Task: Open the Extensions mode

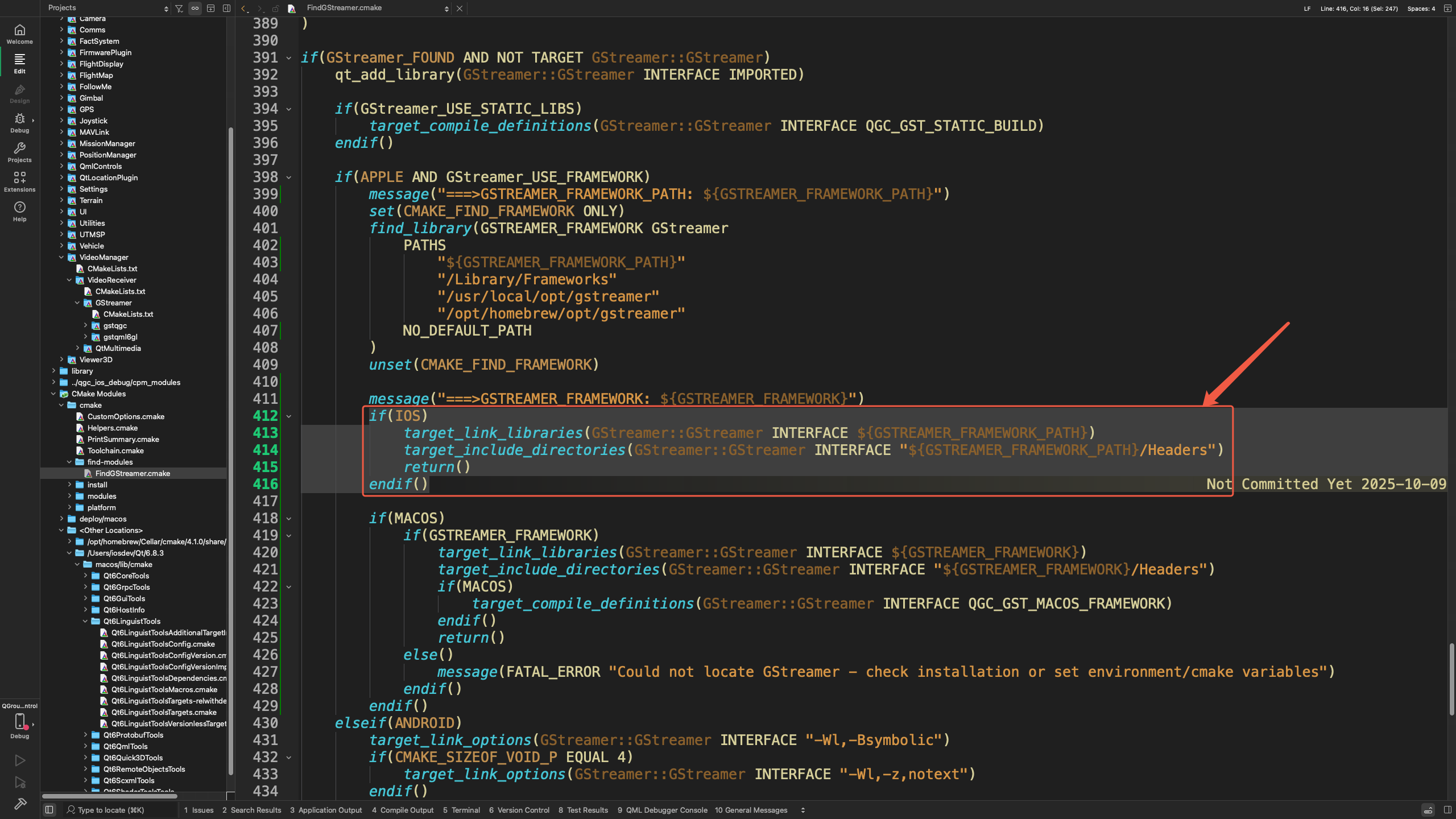Action: (20, 182)
